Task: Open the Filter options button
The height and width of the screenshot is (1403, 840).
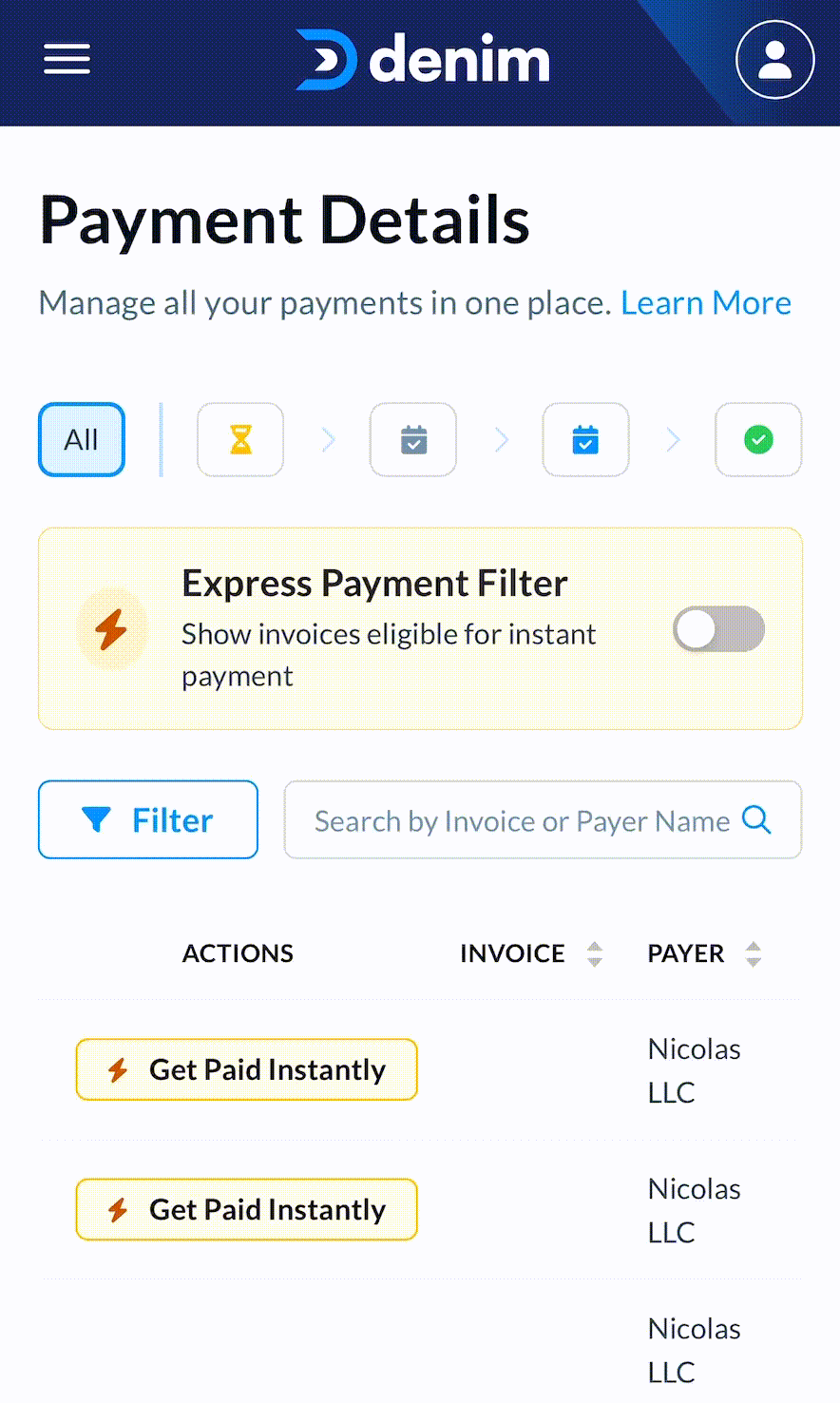Action: point(148,819)
